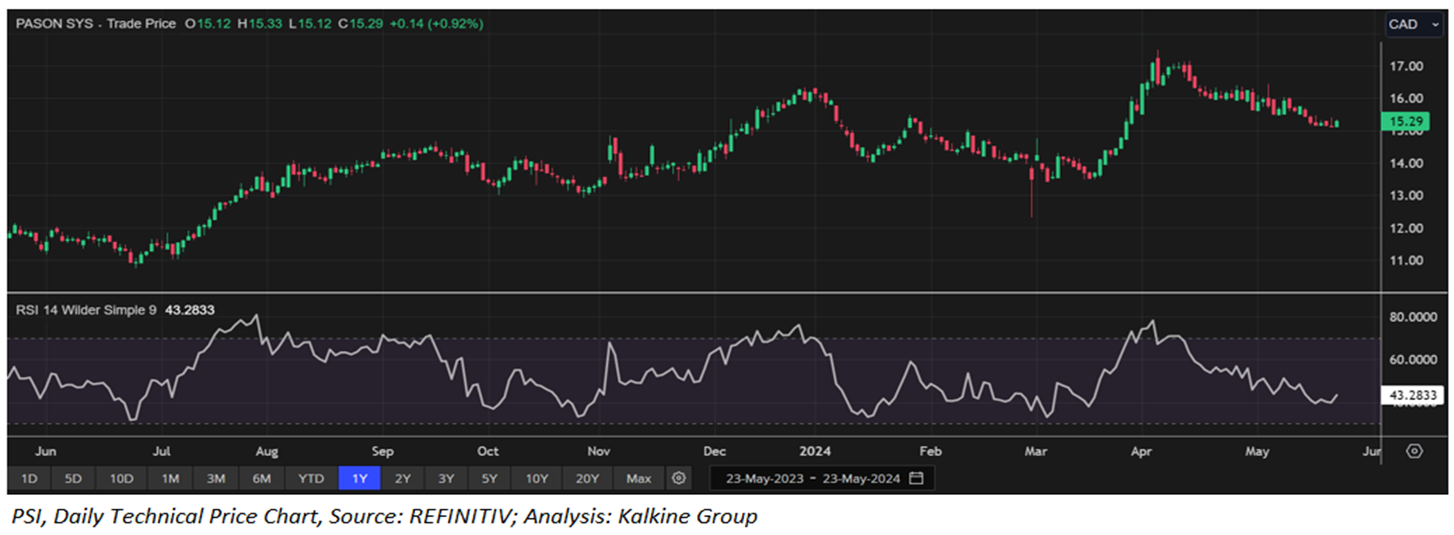The width and height of the screenshot is (1454, 535).
Task: Click the 80.0000 RSI axis label
Action: click(x=1413, y=317)
